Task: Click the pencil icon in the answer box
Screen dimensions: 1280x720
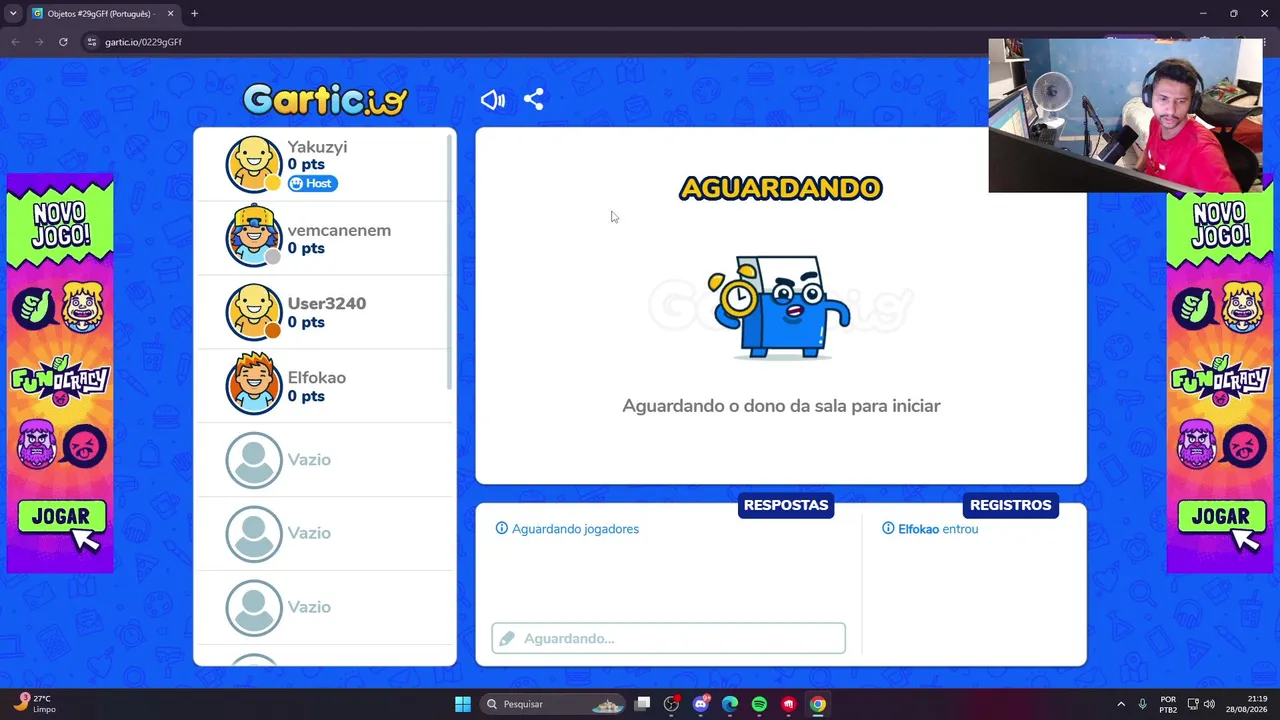Action: 507,638
